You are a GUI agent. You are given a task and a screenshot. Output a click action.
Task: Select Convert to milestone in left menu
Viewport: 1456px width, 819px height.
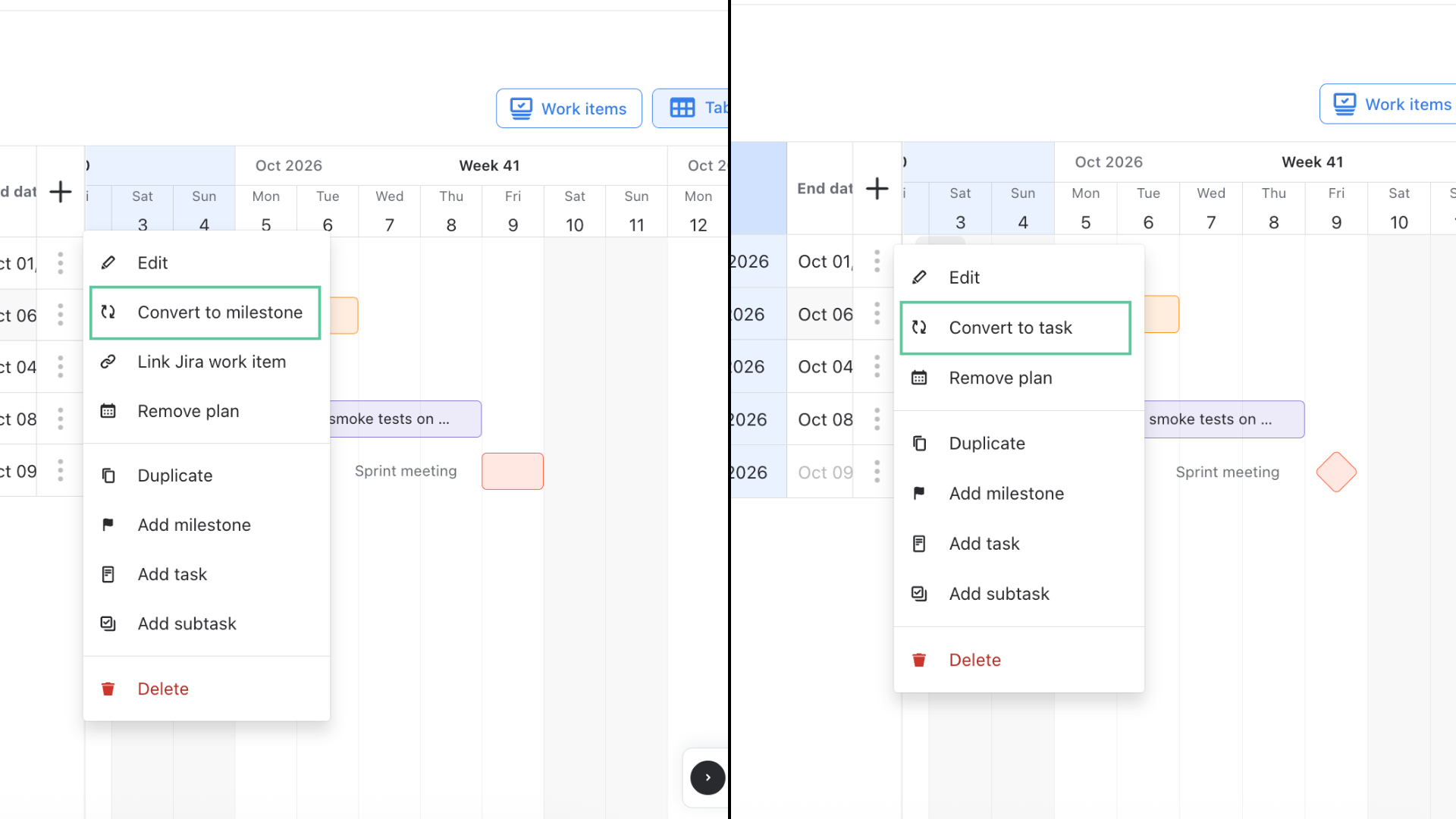206,312
